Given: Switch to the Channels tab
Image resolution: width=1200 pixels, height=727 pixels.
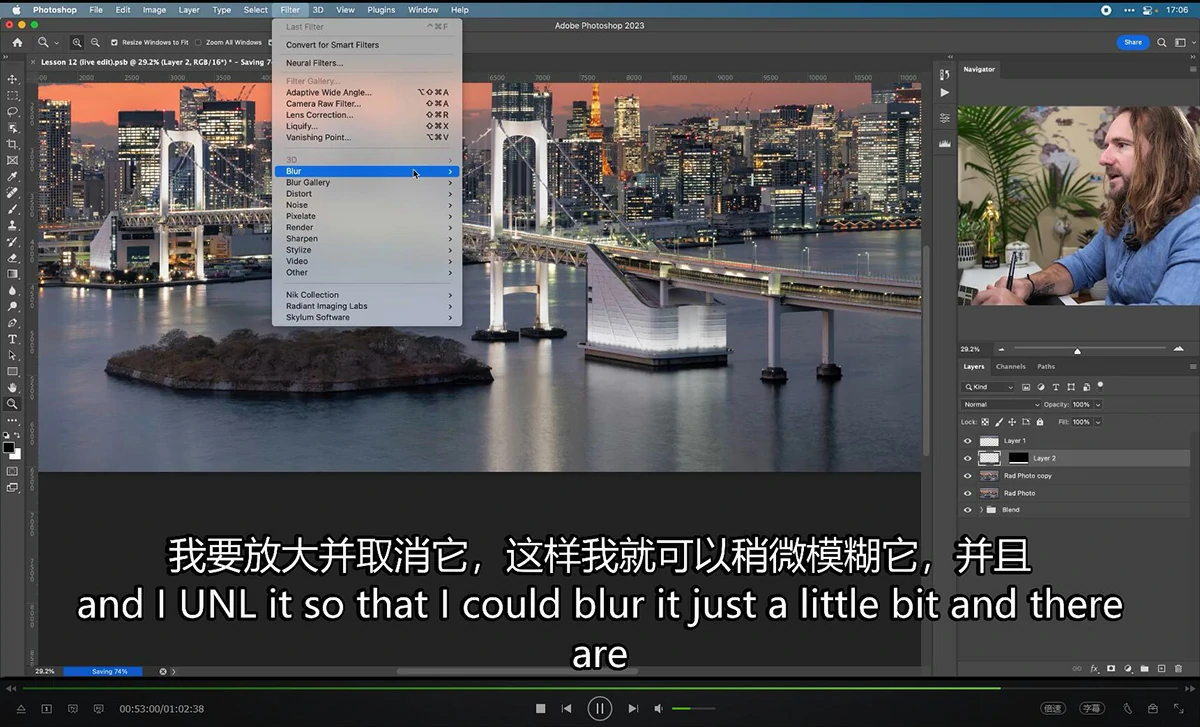Looking at the screenshot, I should point(1011,367).
